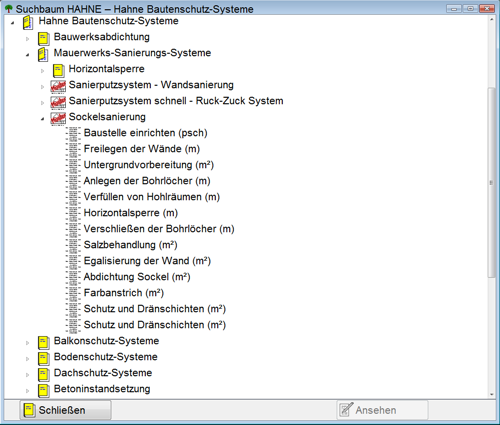
Task: Click the yellow book icon beside Horizontalsperre folder
Action: (59, 70)
